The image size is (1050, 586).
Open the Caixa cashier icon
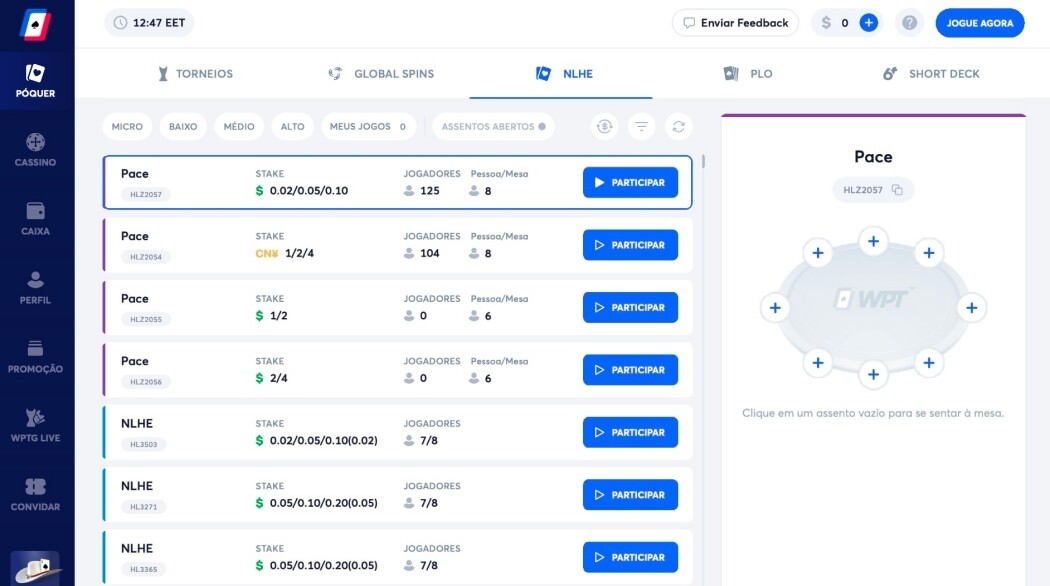pyautogui.click(x=35, y=218)
